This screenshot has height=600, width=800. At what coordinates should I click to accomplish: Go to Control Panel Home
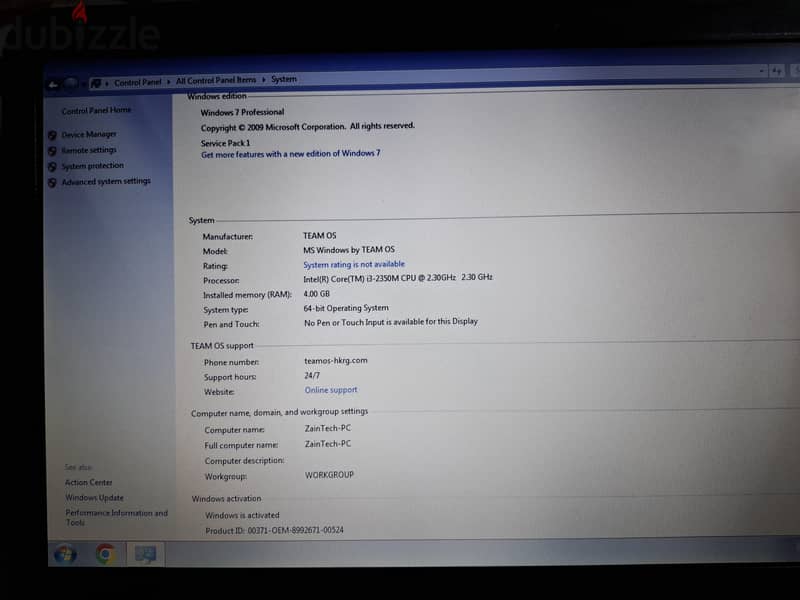pos(96,110)
